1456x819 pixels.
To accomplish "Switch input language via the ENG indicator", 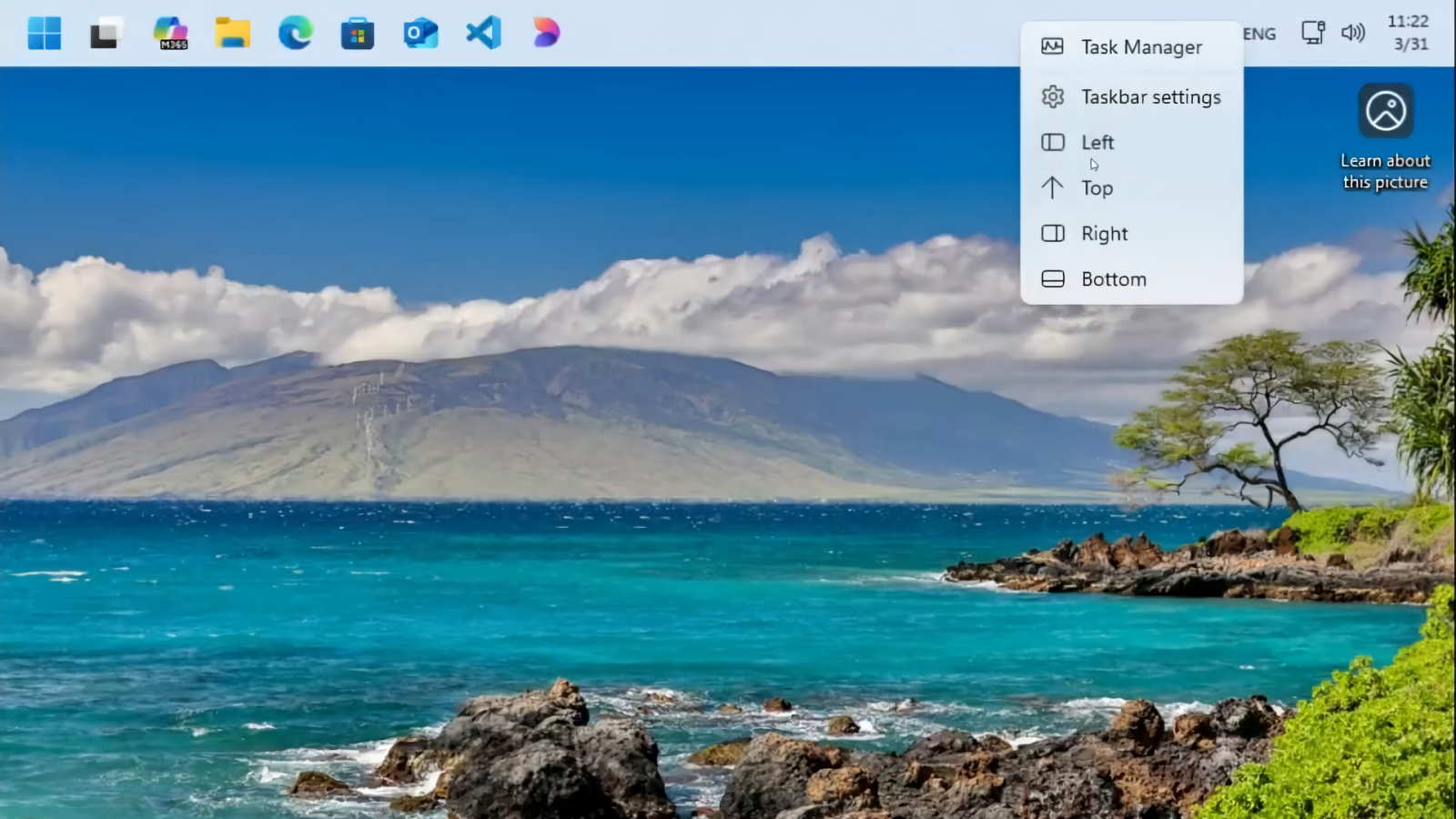I will point(1259,34).
